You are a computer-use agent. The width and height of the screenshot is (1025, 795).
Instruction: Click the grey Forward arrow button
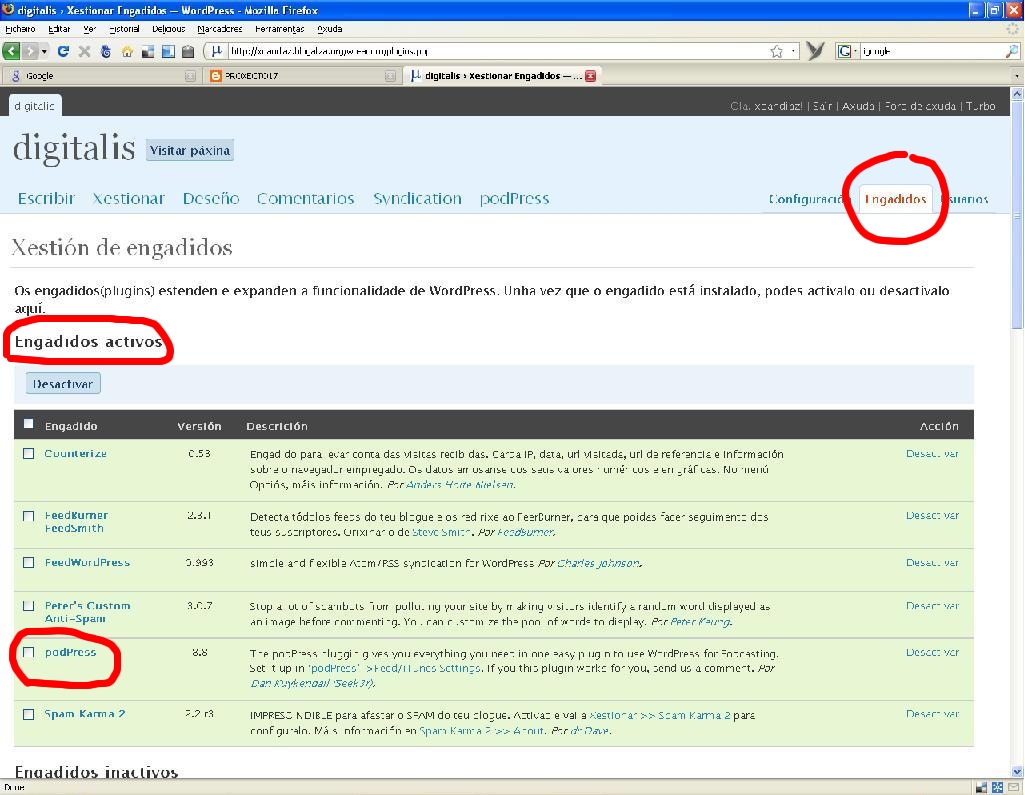30,51
